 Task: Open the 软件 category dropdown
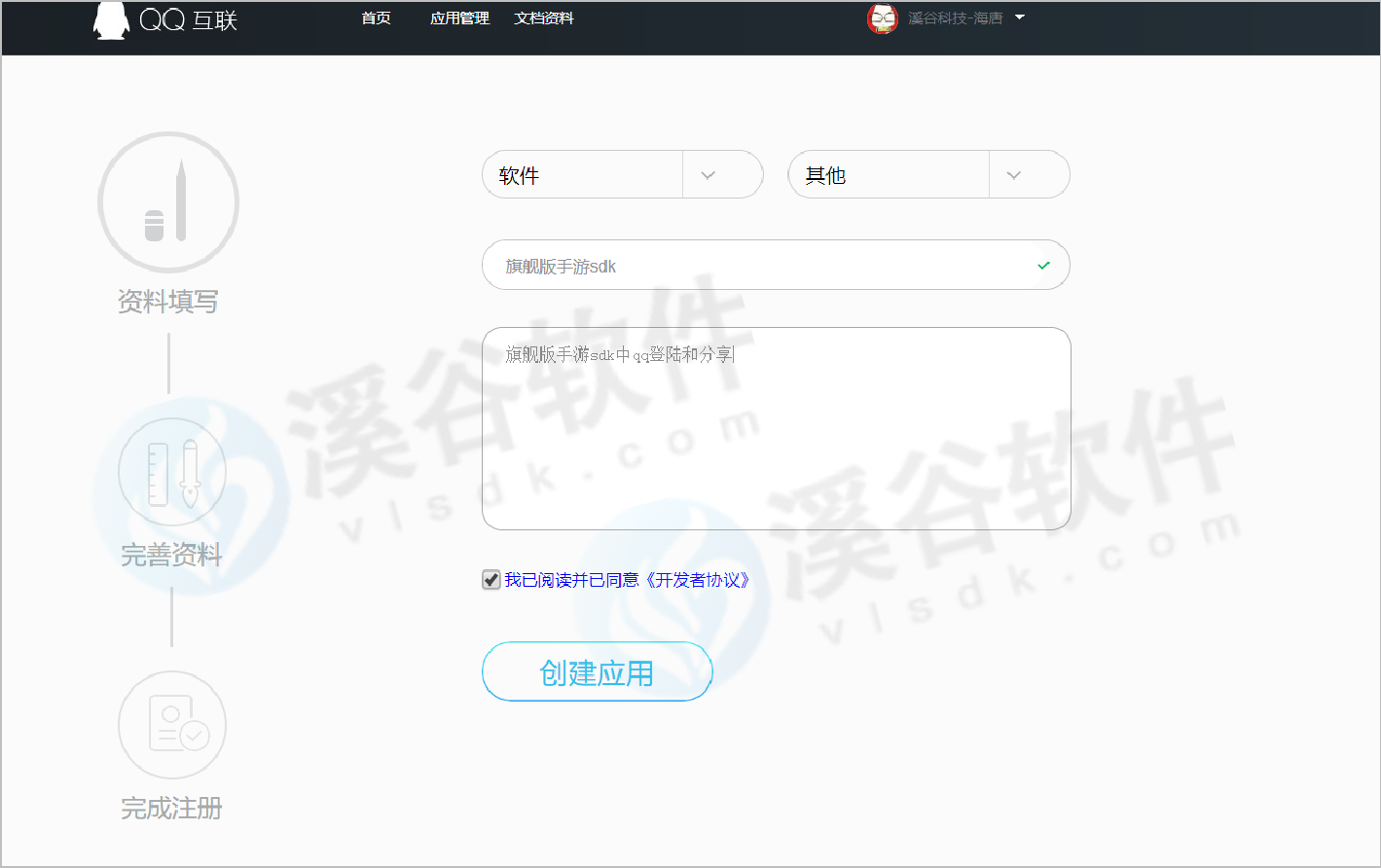tap(708, 175)
